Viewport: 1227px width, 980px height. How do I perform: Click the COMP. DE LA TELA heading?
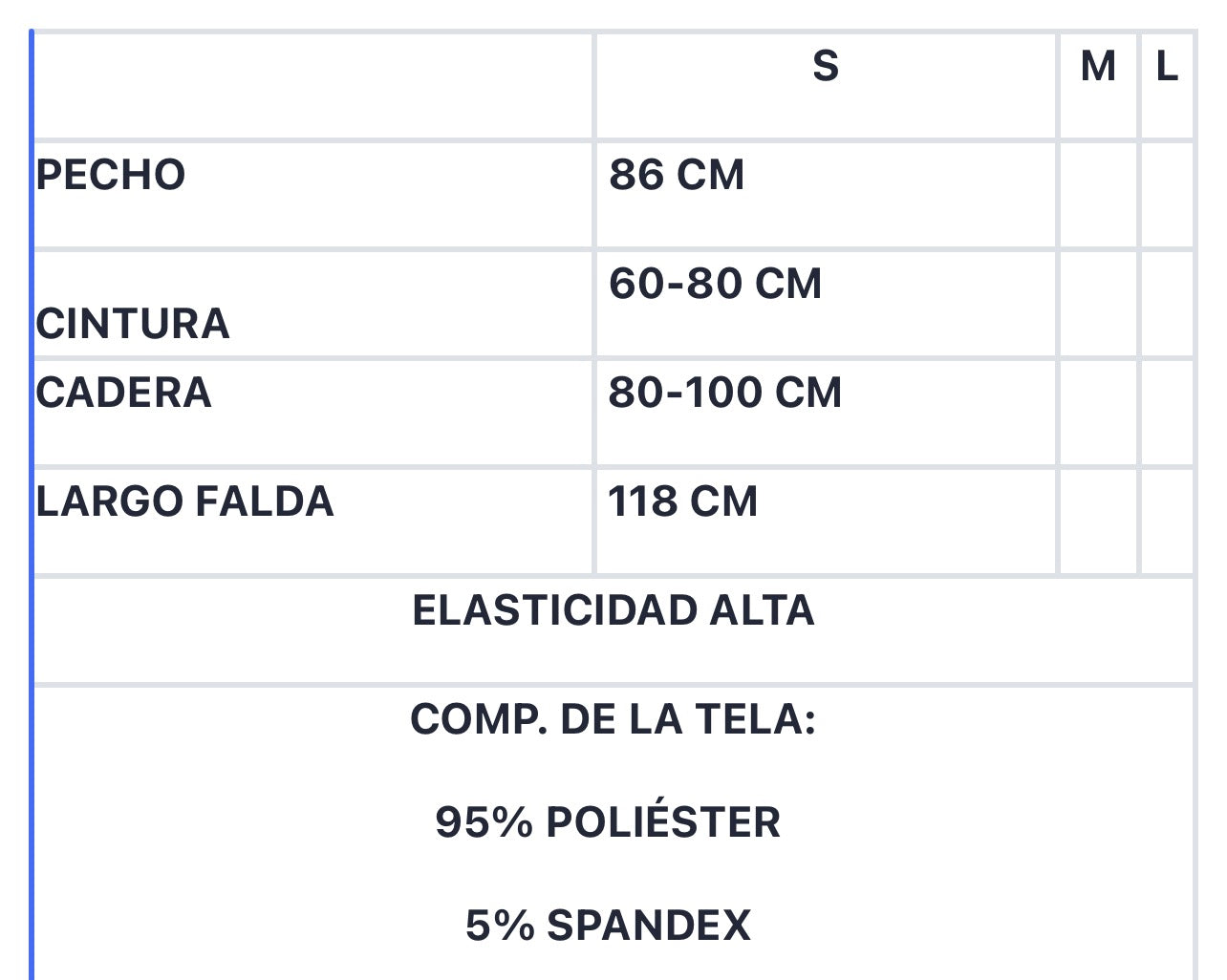coord(613,719)
